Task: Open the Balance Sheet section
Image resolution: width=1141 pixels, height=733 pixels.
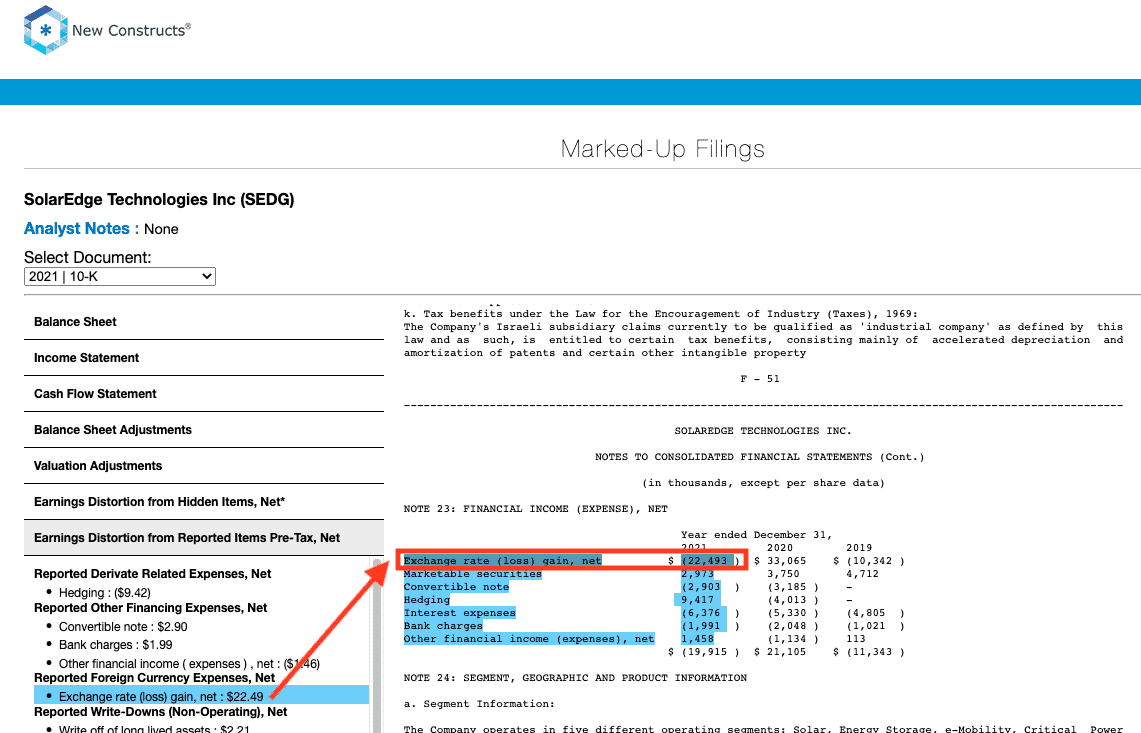Action: 204,322
